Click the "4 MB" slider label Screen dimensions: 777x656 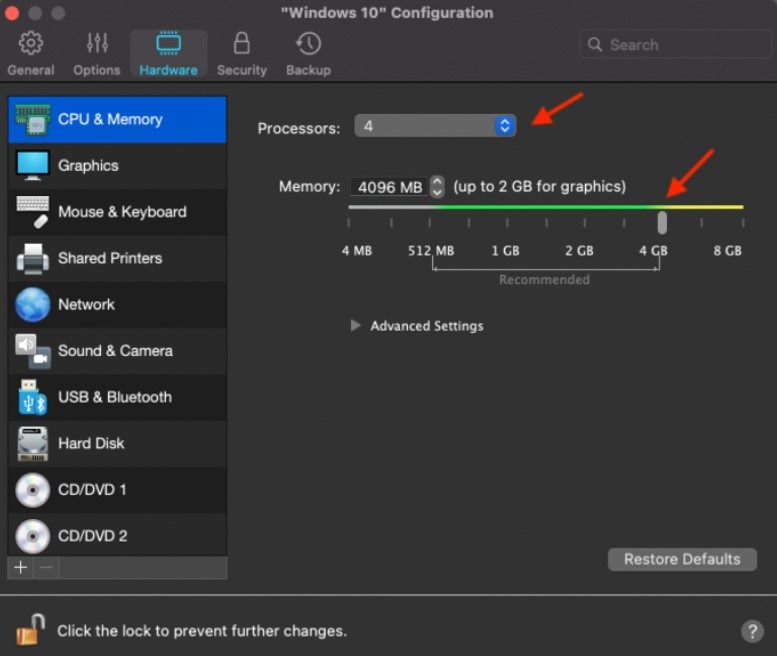(x=357, y=251)
